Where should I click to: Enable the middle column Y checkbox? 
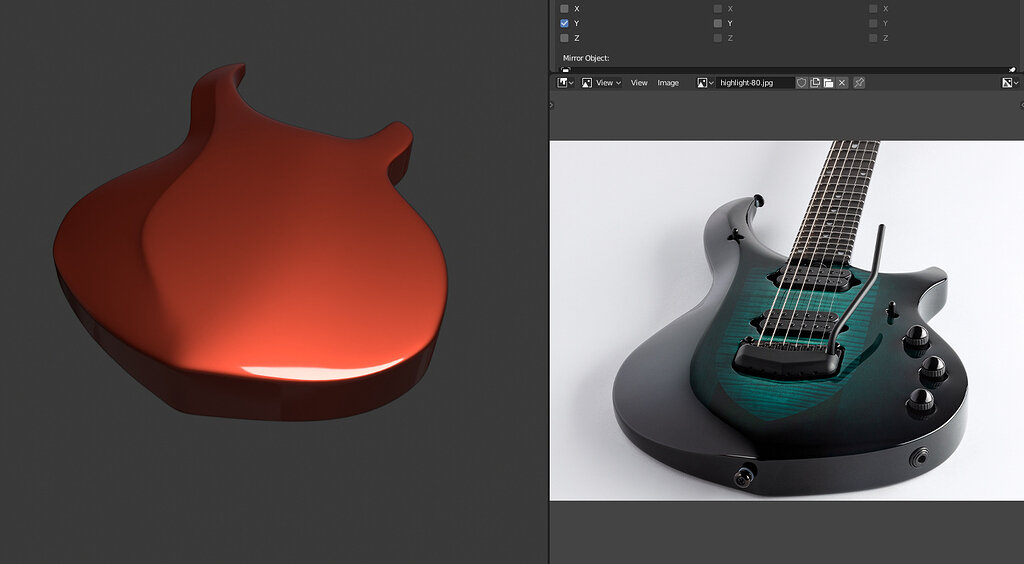(718, 23)
